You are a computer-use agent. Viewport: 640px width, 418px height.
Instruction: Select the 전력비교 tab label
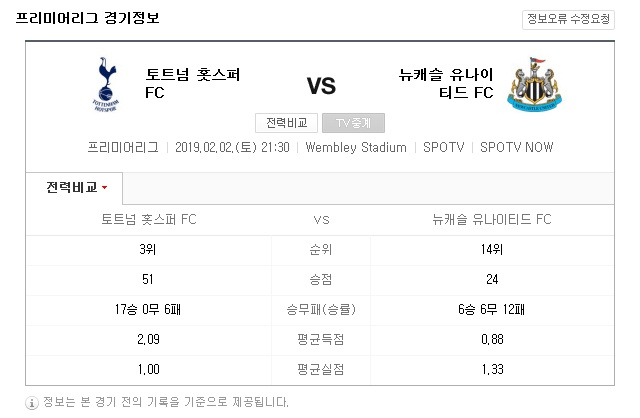coord(72,187)
